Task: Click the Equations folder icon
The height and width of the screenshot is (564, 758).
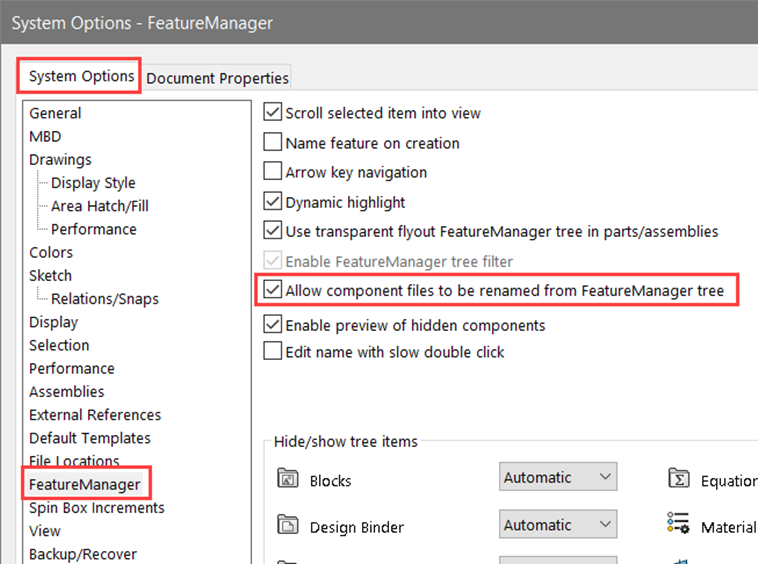Action: pyautogui.click(x=679, y=478)
